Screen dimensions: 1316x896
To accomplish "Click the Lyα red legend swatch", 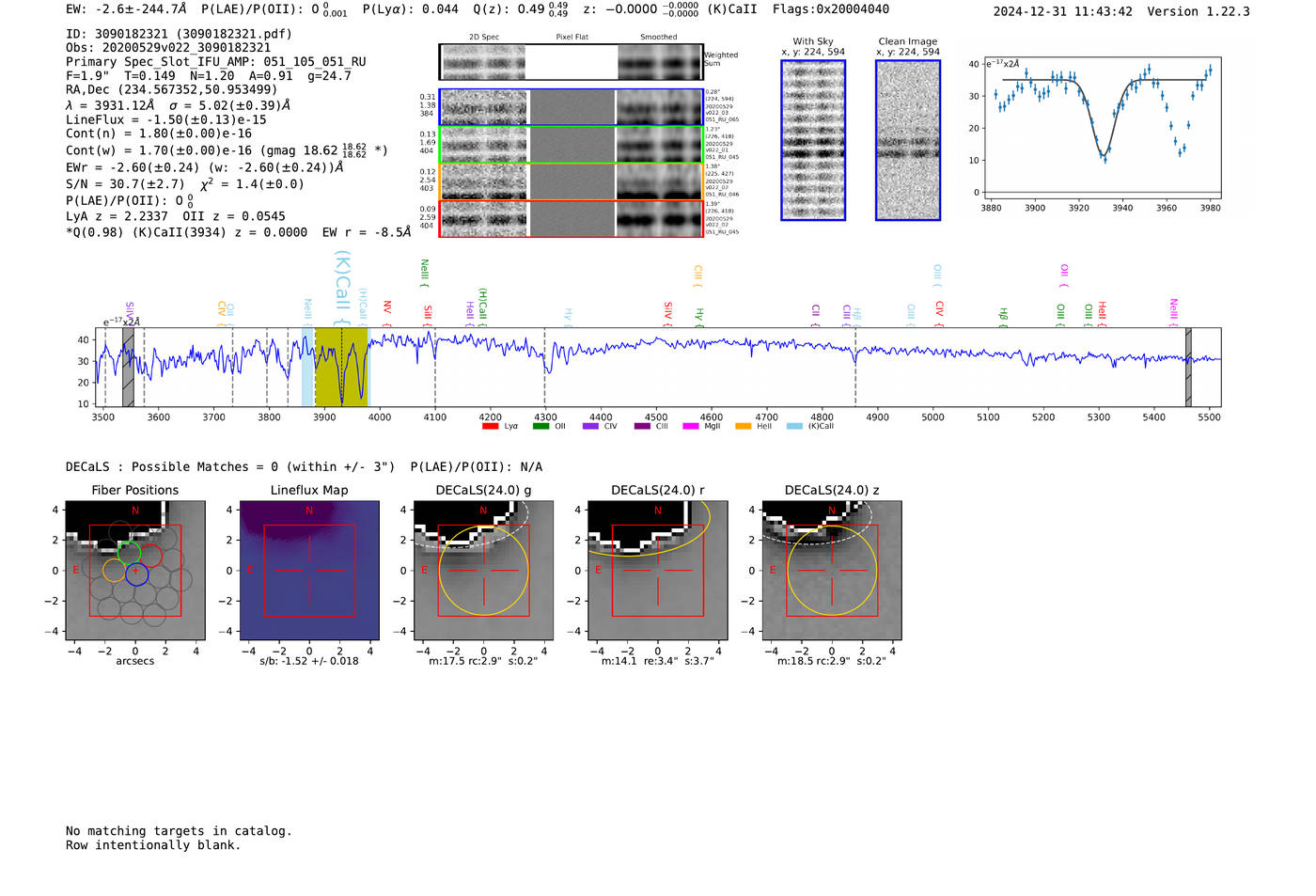I will point(490,426).
